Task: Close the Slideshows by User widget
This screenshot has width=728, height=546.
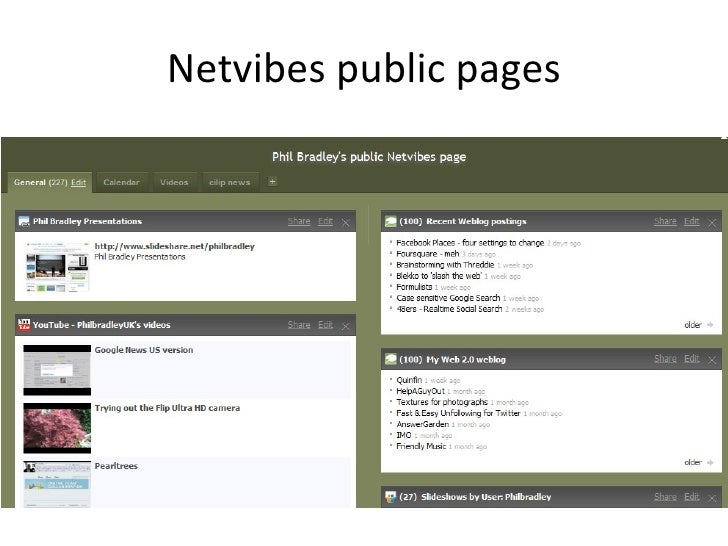Action: click(x=712, y=498)
